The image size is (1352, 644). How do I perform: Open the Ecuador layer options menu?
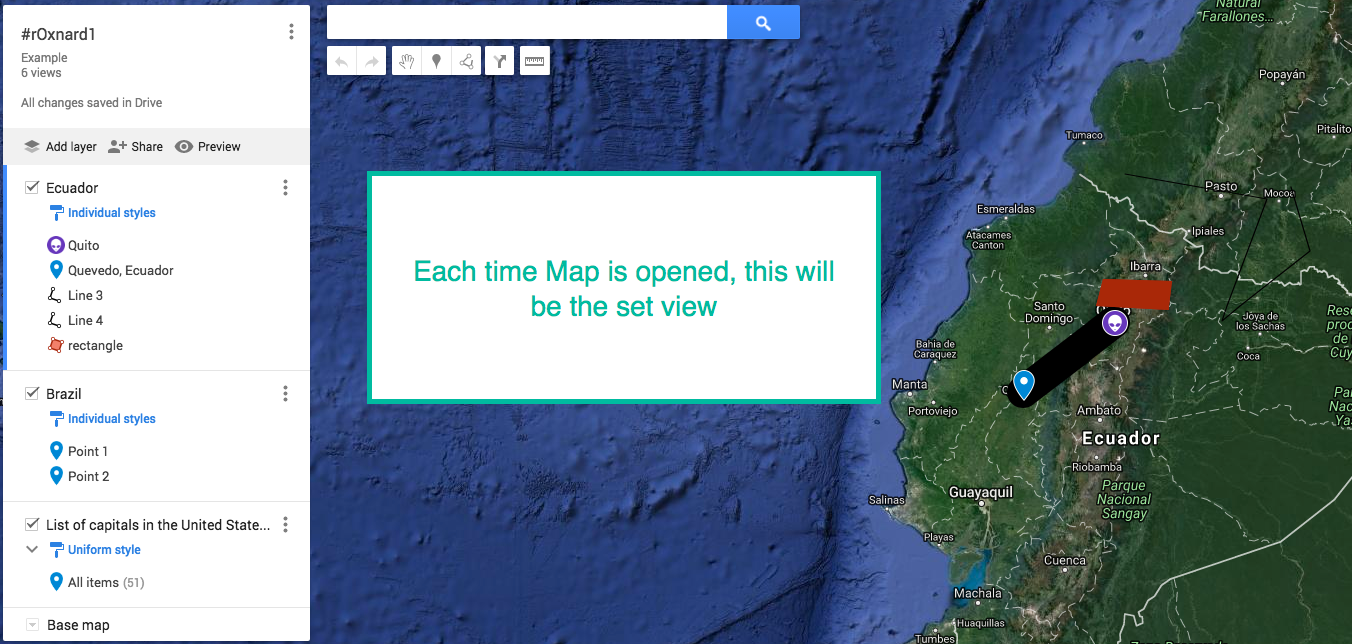285,188
